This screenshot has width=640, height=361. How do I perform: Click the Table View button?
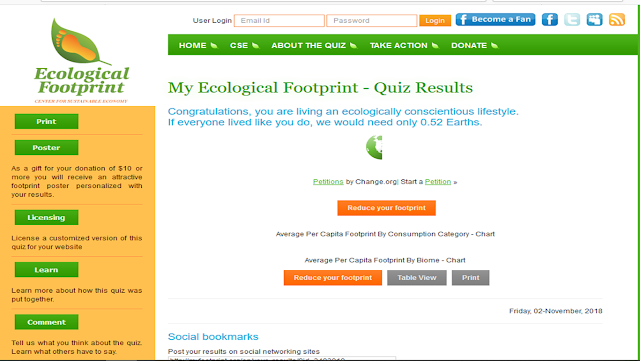(417, 278)
